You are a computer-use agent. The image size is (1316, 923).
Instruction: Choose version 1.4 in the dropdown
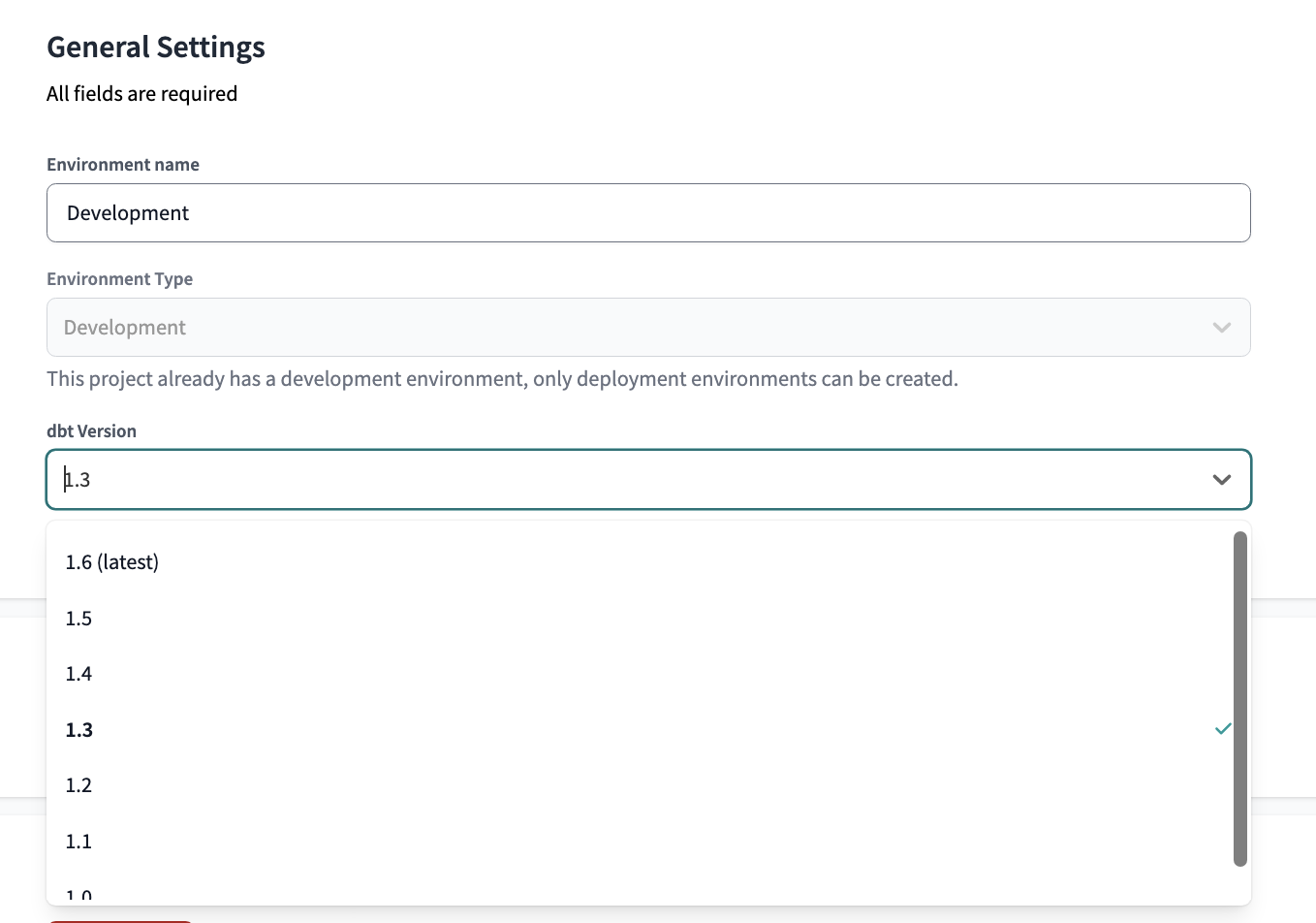(x=78, y=673)
